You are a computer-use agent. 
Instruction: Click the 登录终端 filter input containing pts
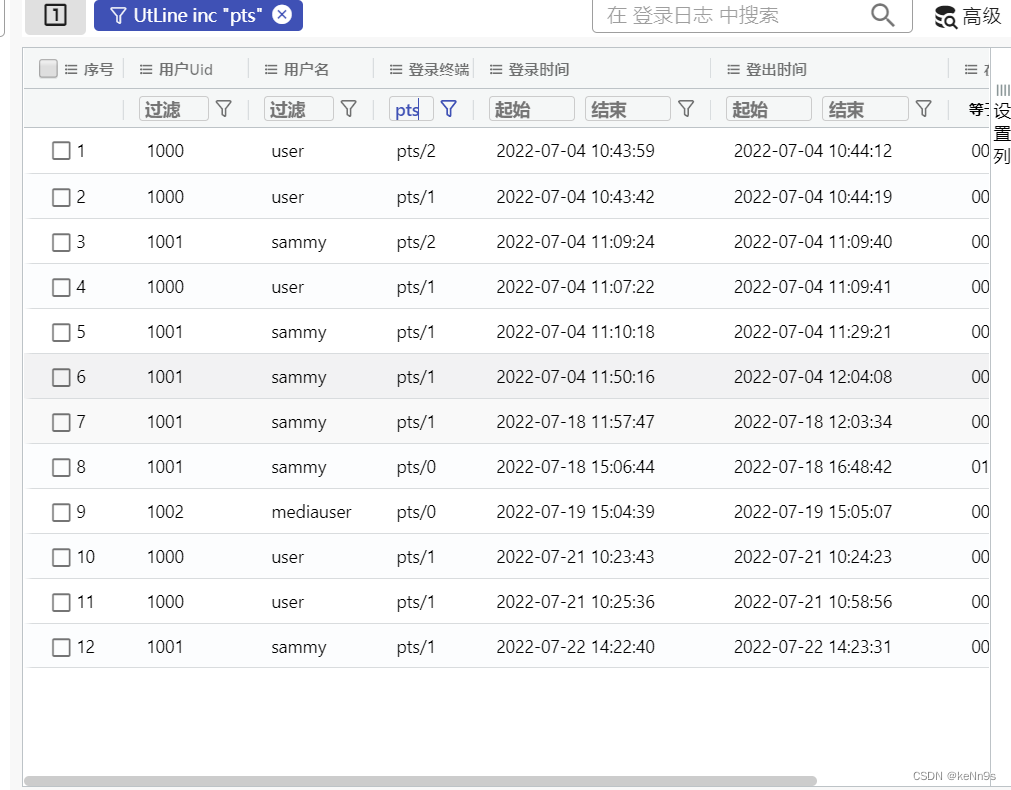point(411,109)
